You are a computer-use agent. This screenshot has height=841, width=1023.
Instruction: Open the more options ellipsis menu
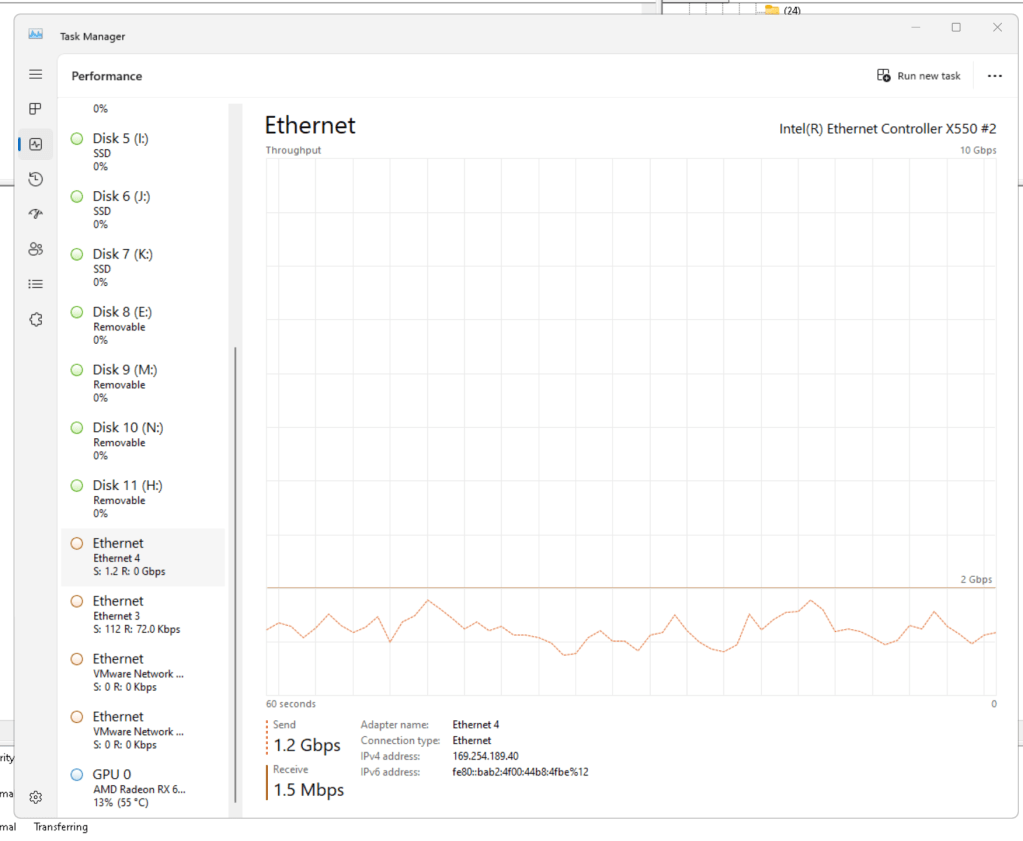(994, 76)
